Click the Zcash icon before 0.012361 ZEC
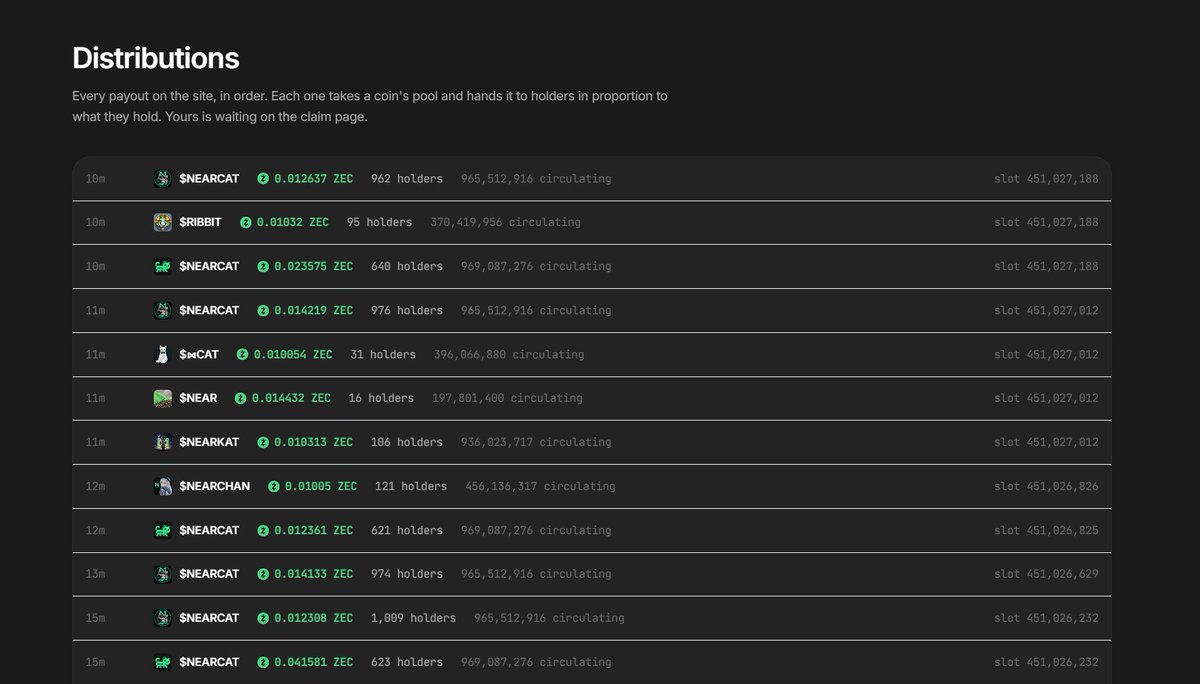Image resolution: width=1200 pixels, height=684 pixels. [263, 531]
